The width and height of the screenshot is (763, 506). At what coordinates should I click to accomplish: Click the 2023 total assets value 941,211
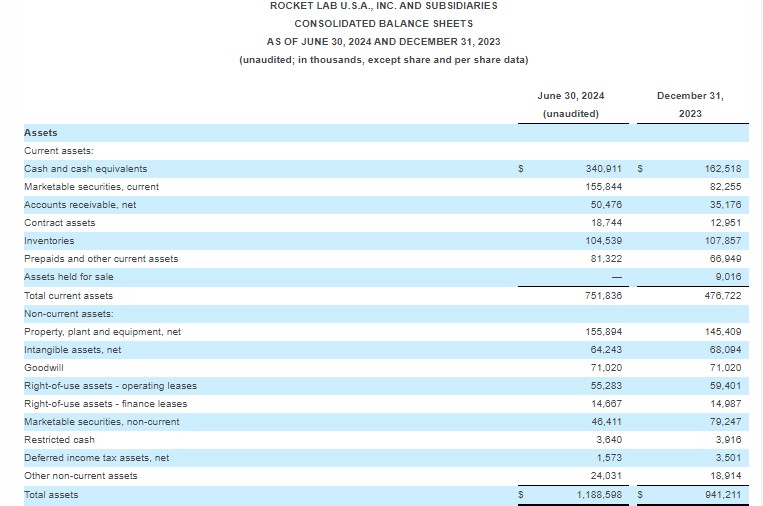coord(720,494)
